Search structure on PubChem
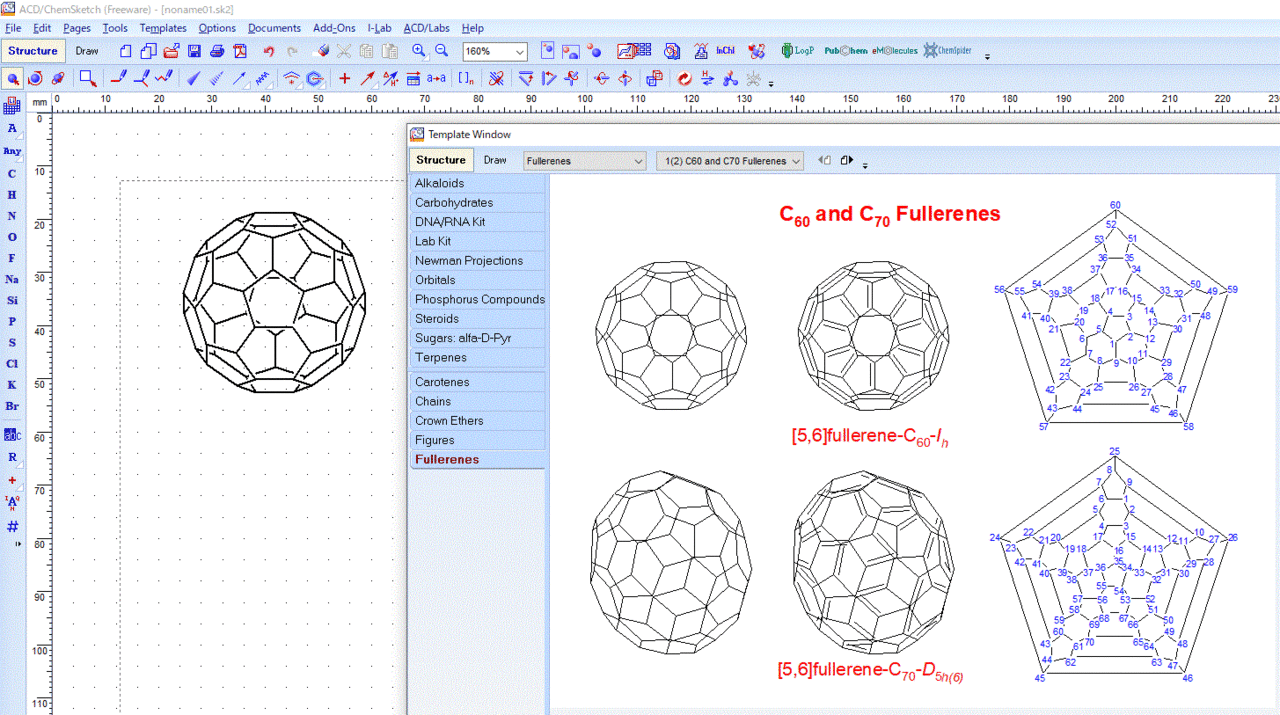The width and height of the screenshot is (1280, 715). pyautogui.click(x=846, y=51)
